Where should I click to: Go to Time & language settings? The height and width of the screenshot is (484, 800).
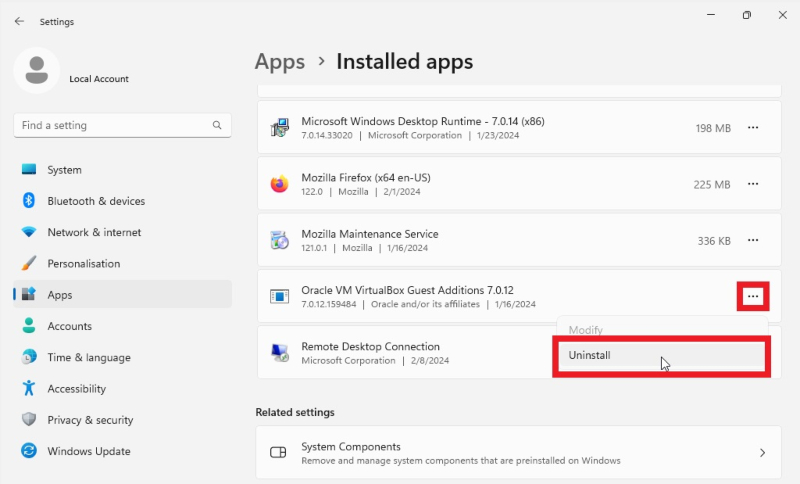122,357
